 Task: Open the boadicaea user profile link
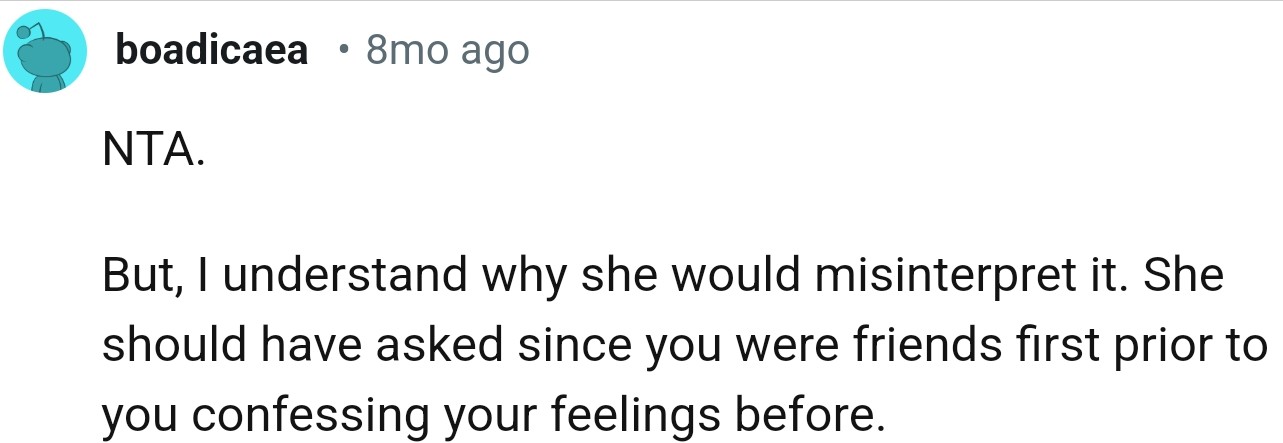[212, 51]
